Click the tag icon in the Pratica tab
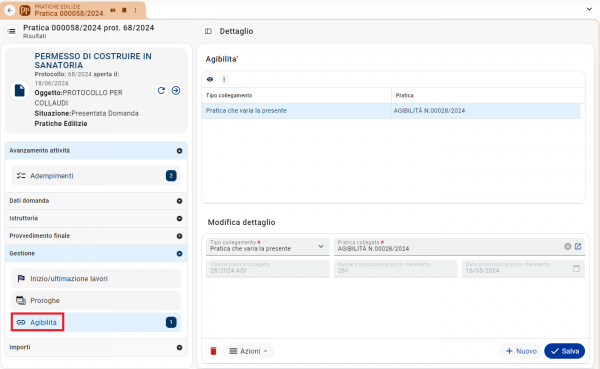600x369 pixels. [x=113, y=10]
